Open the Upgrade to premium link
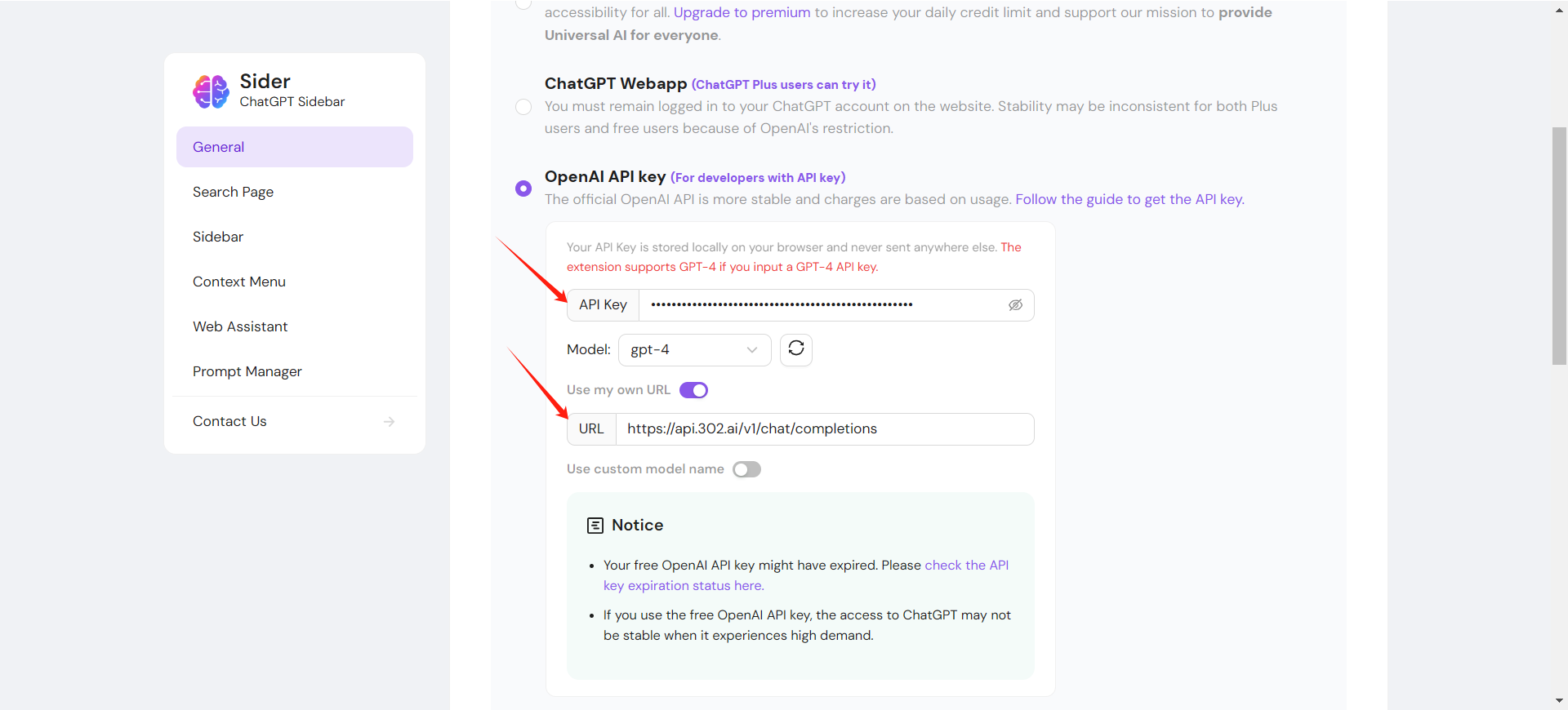This screenshot has width=1568, height=710. coord(741,12)
